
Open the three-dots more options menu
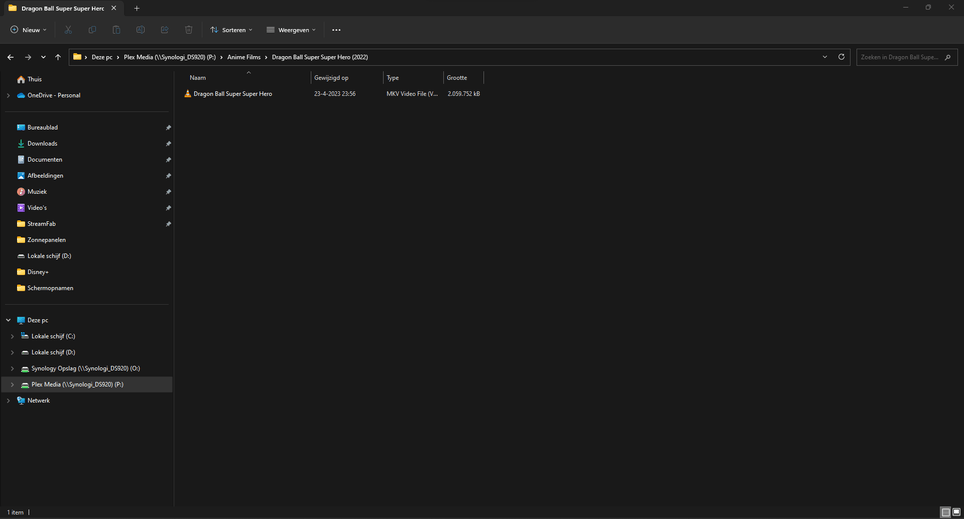coord(336,30)
